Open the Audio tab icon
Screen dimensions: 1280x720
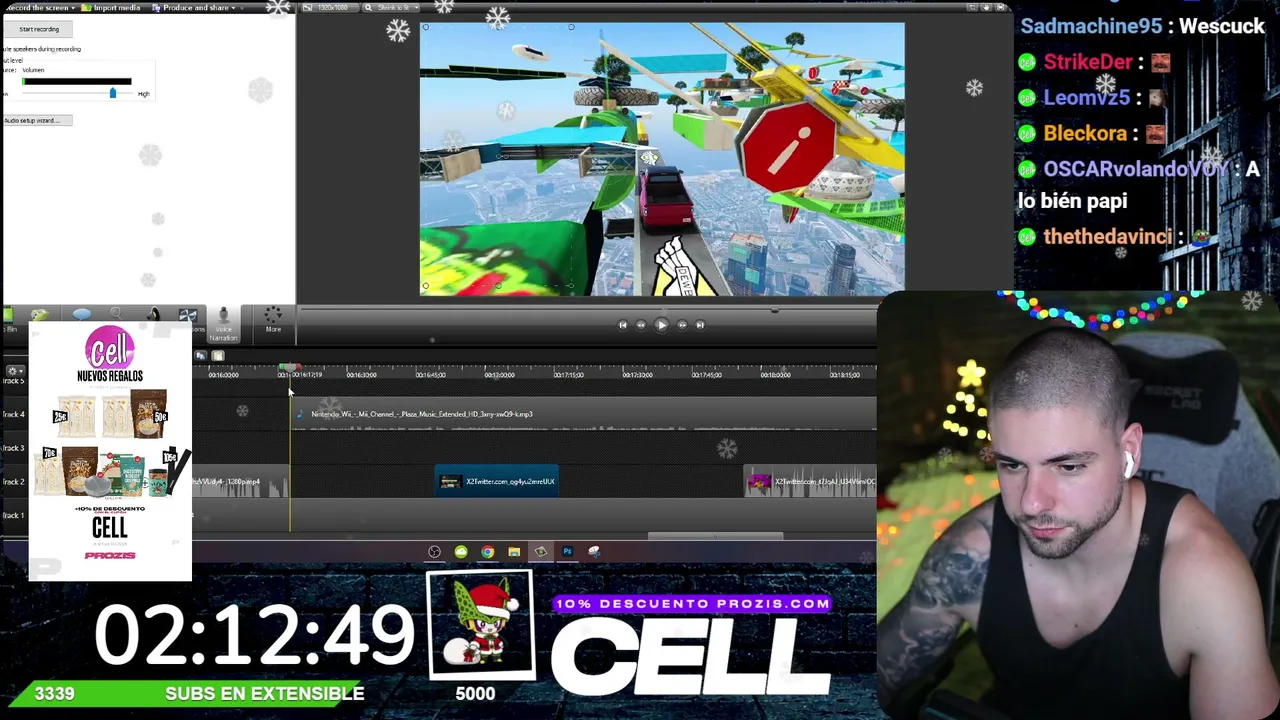[153, 316]
